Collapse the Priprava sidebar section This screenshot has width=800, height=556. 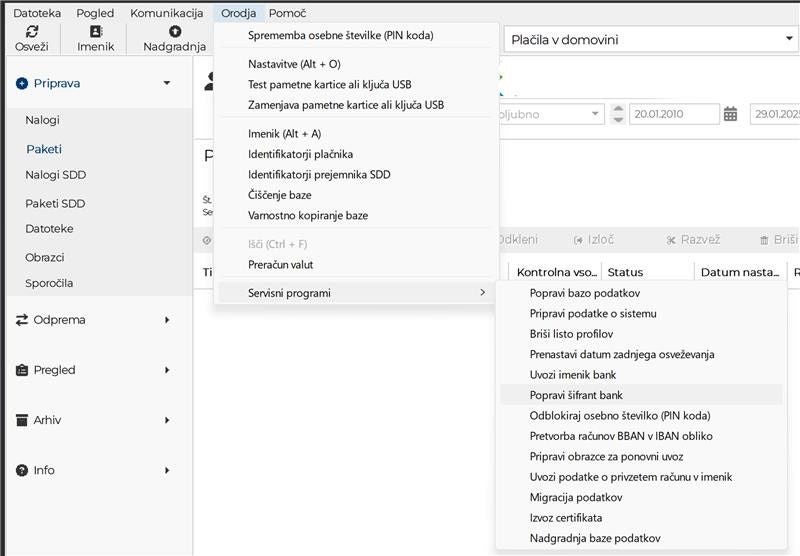coord(167,83)
